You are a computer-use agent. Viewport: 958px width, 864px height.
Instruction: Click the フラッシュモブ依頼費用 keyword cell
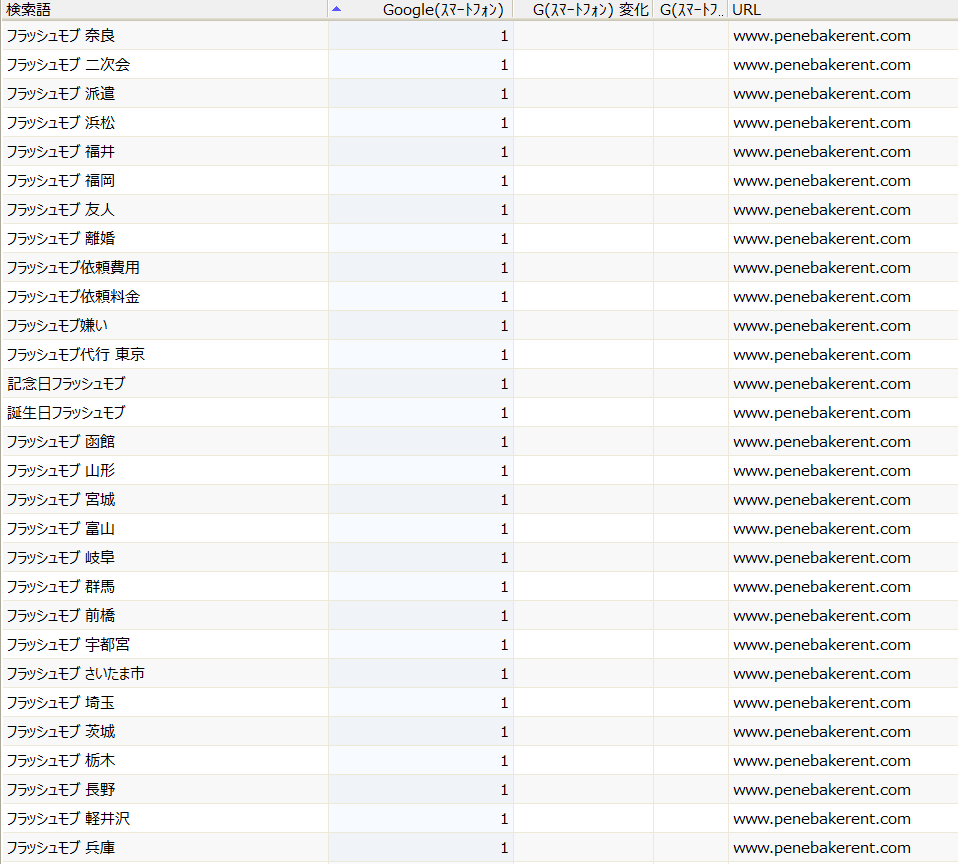pyautogui.click(x=73, y=268)
